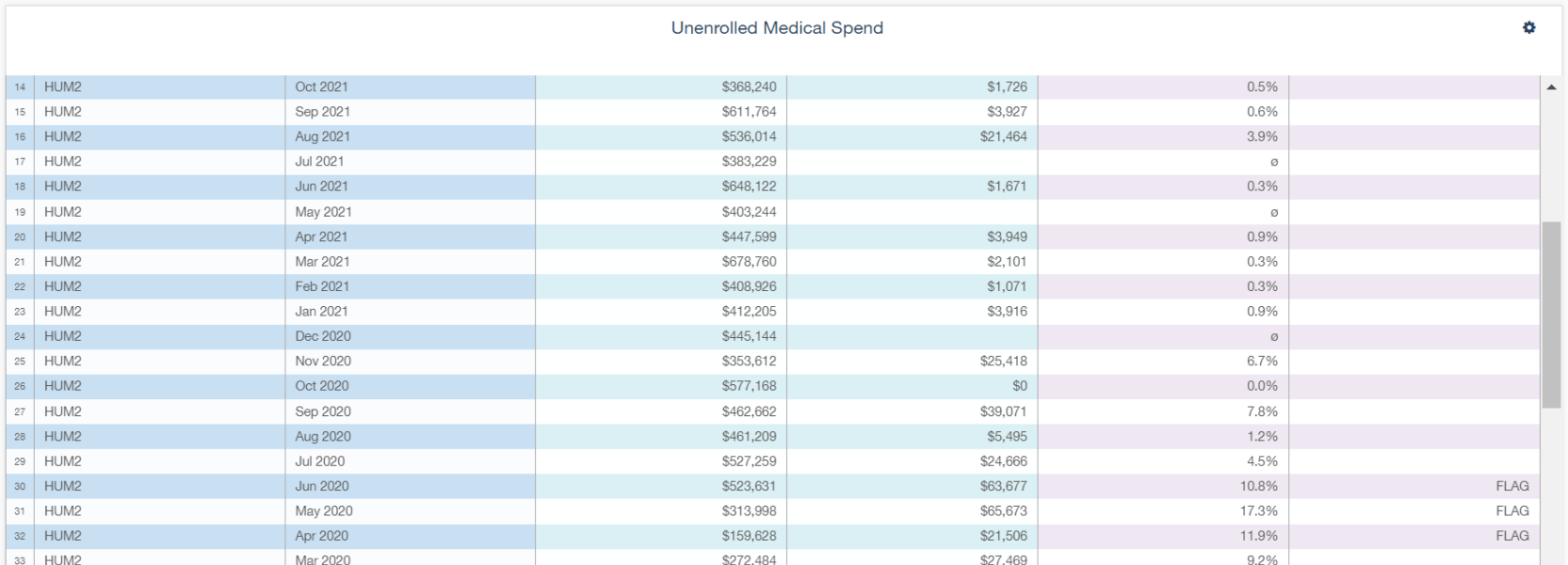Select the Dec 2020 month cell

(323, 336)
